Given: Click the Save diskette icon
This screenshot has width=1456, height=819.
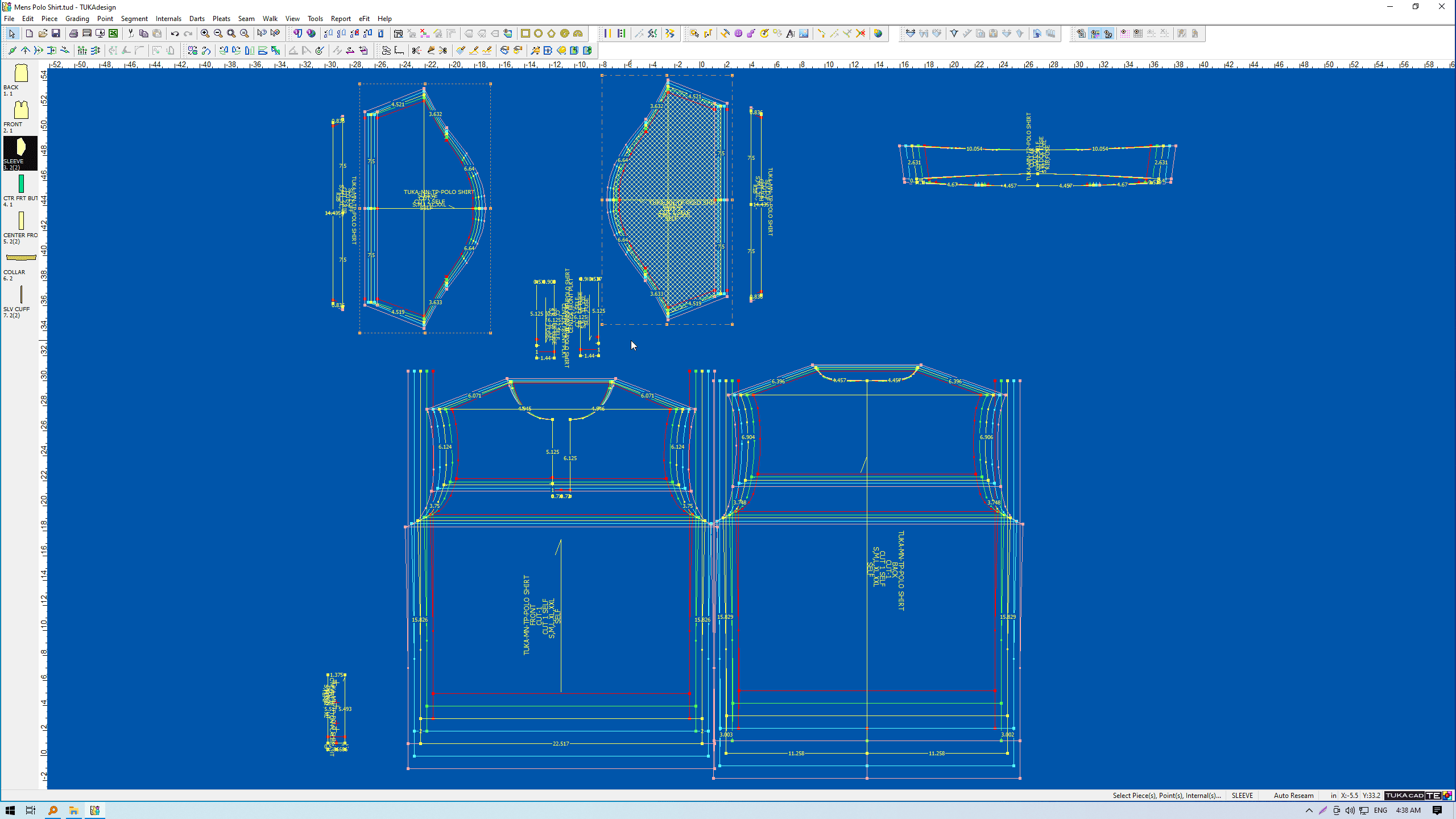Looking at the screenshot, I should [x=56, y=34].
